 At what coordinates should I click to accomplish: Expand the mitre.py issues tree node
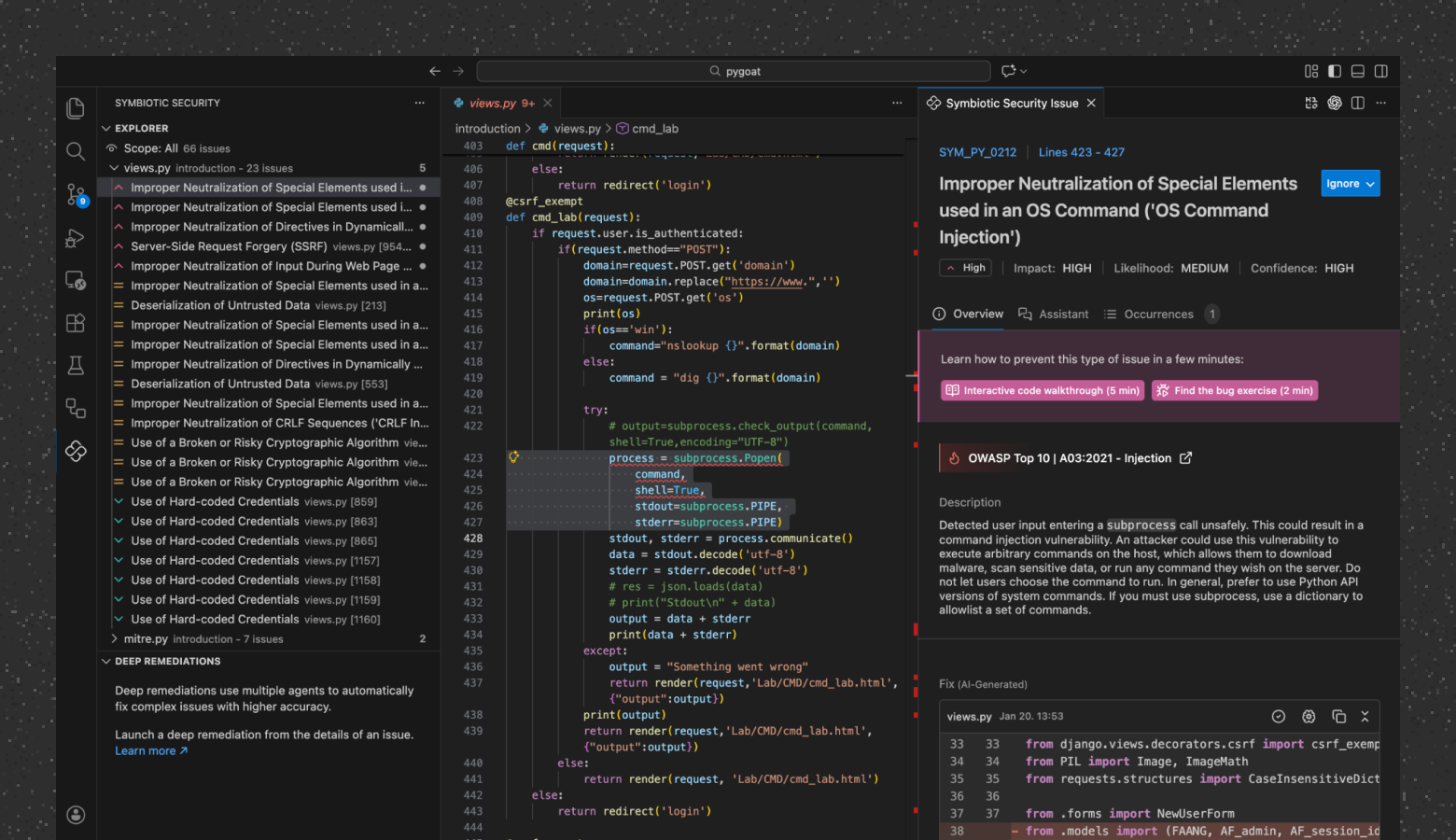click(x=114, y=638)
